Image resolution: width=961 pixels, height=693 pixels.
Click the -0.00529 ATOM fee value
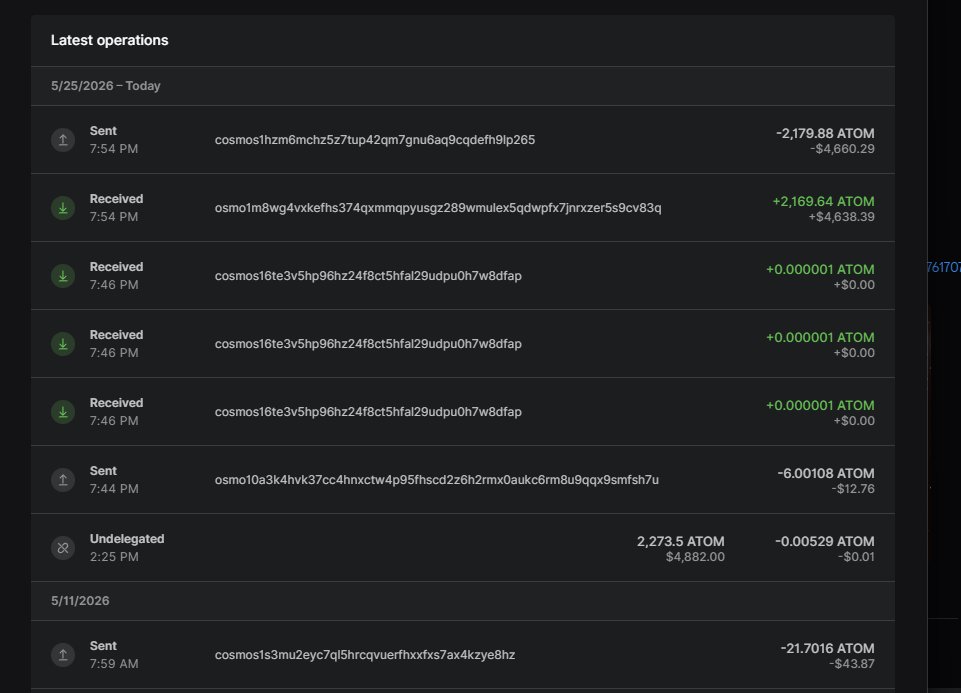824,541
